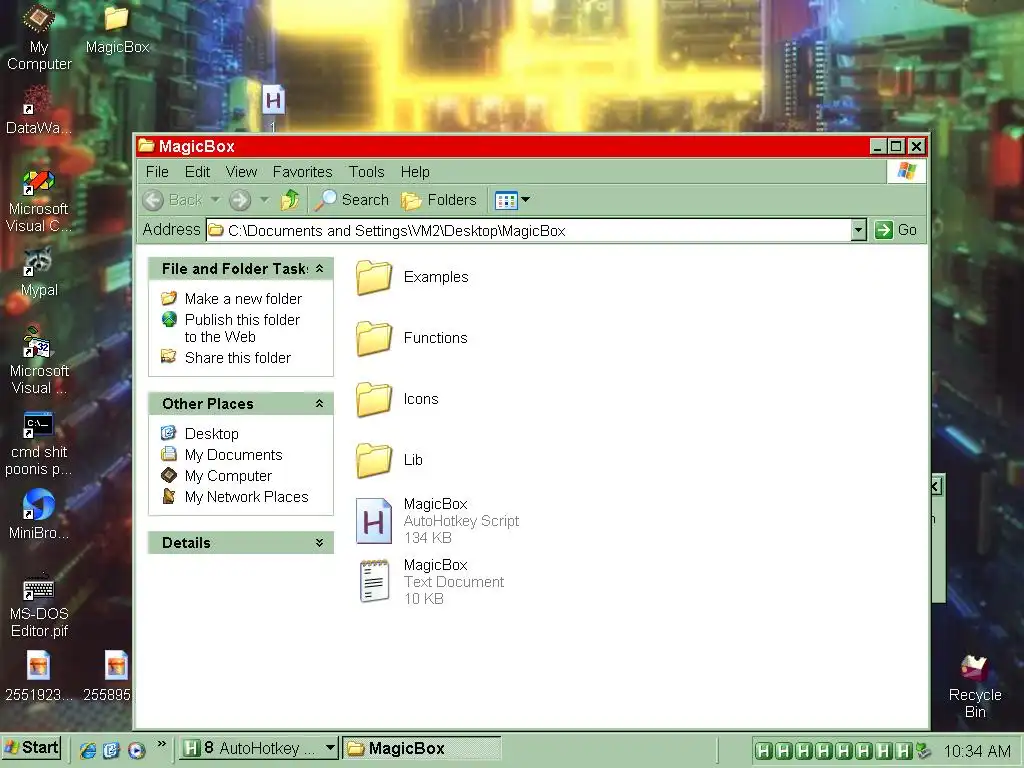Go to My Network Places
Viewport: 1024px width, 768px height.
(x=234, y=496)
